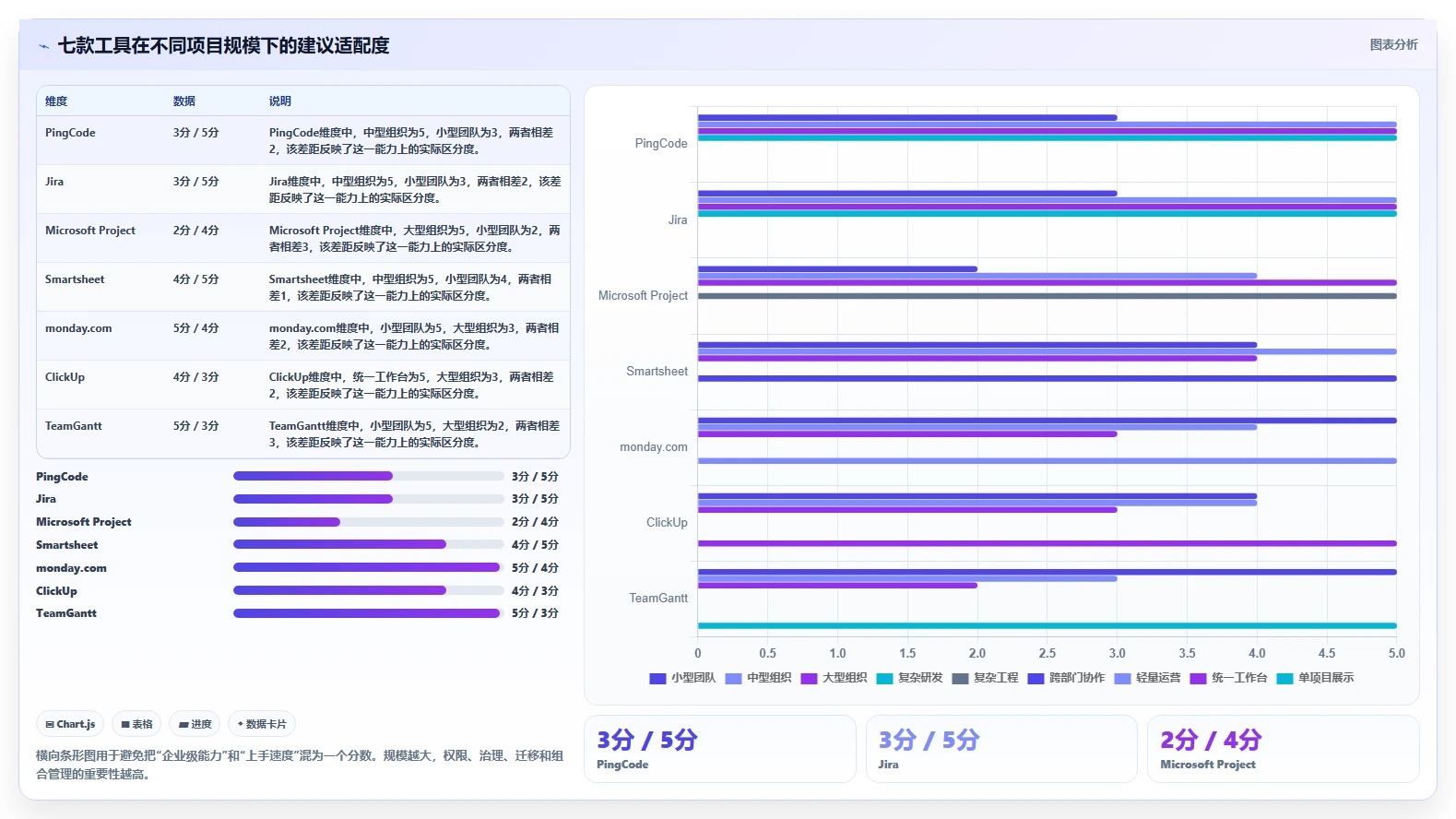This screenshot has height=819, width=1456.
Task: Hide the 统一工作台 legend series
Action: 1228,678
